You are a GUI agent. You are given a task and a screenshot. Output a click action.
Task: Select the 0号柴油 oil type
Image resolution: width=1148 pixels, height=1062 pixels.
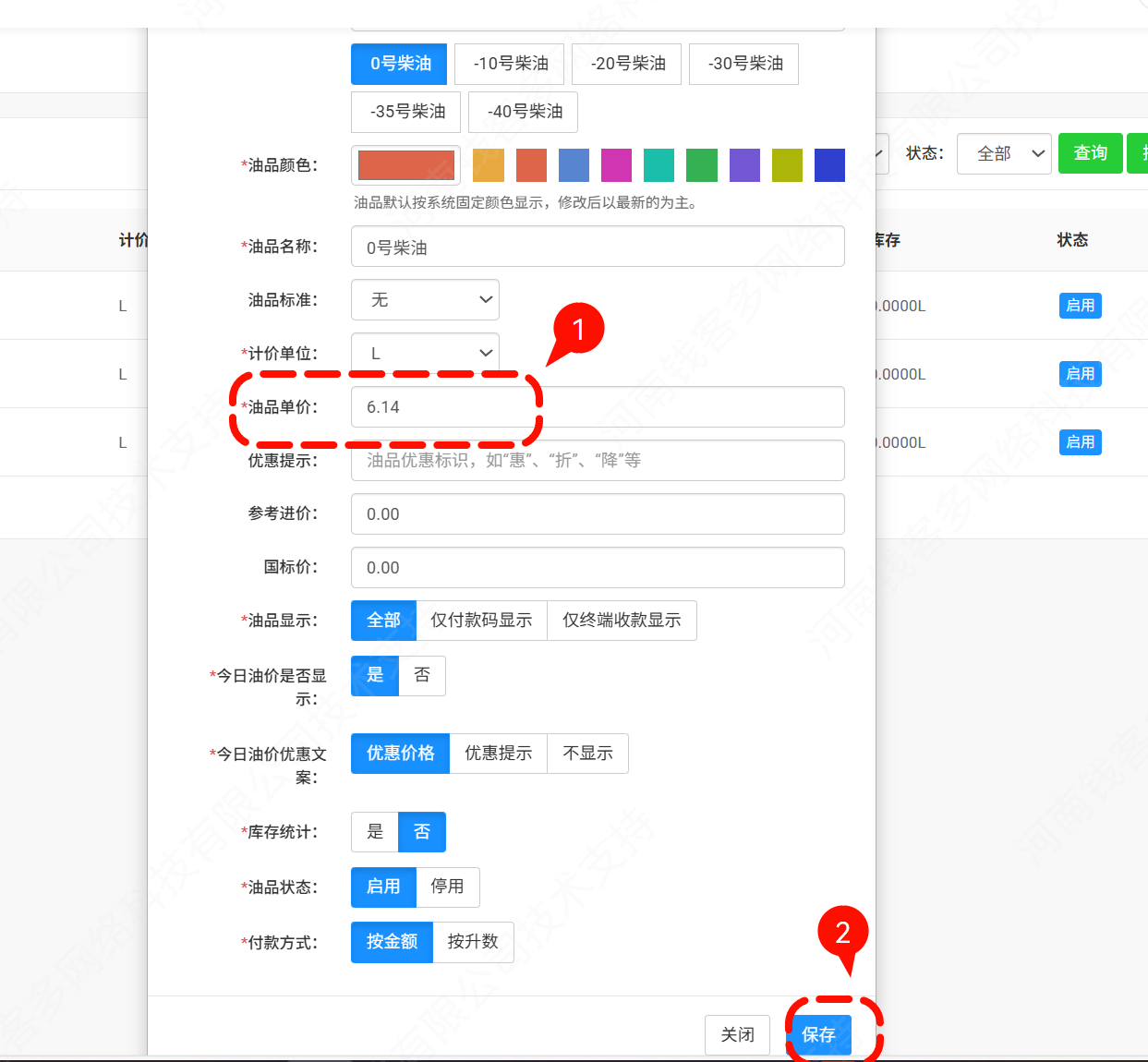399,64
